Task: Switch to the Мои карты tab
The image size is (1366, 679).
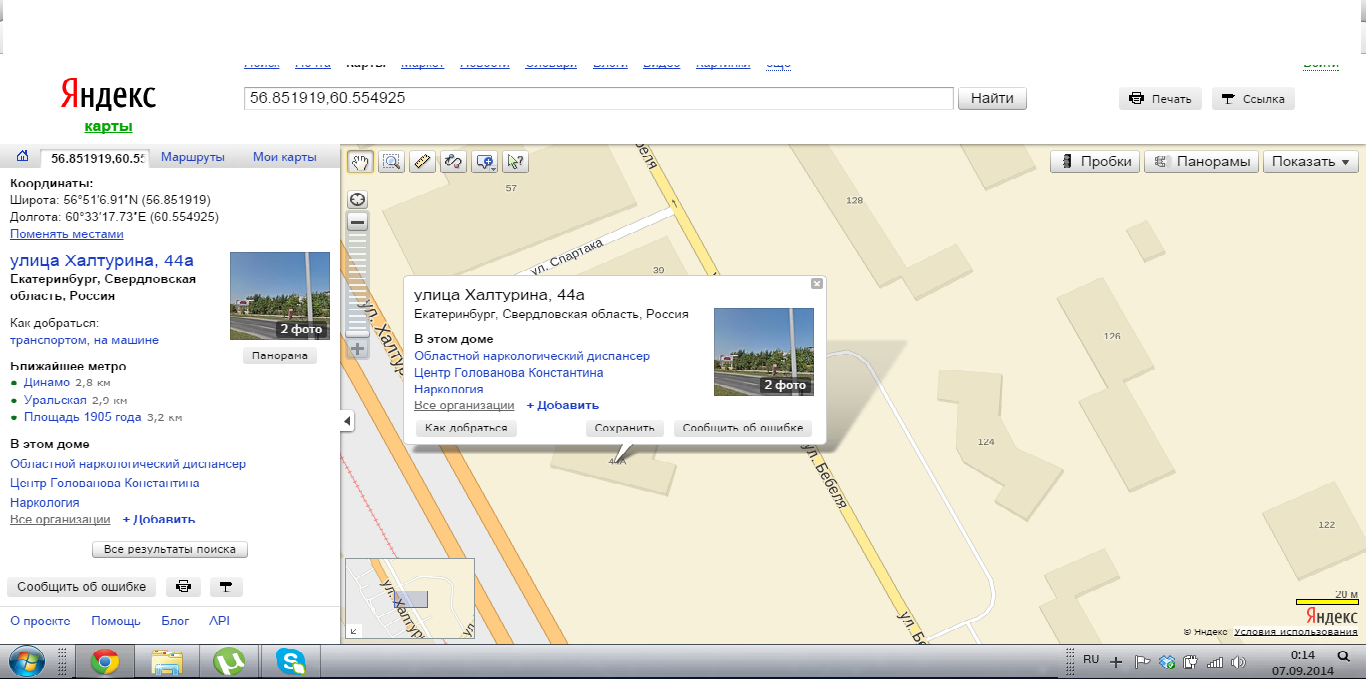Action: [285, 157]
